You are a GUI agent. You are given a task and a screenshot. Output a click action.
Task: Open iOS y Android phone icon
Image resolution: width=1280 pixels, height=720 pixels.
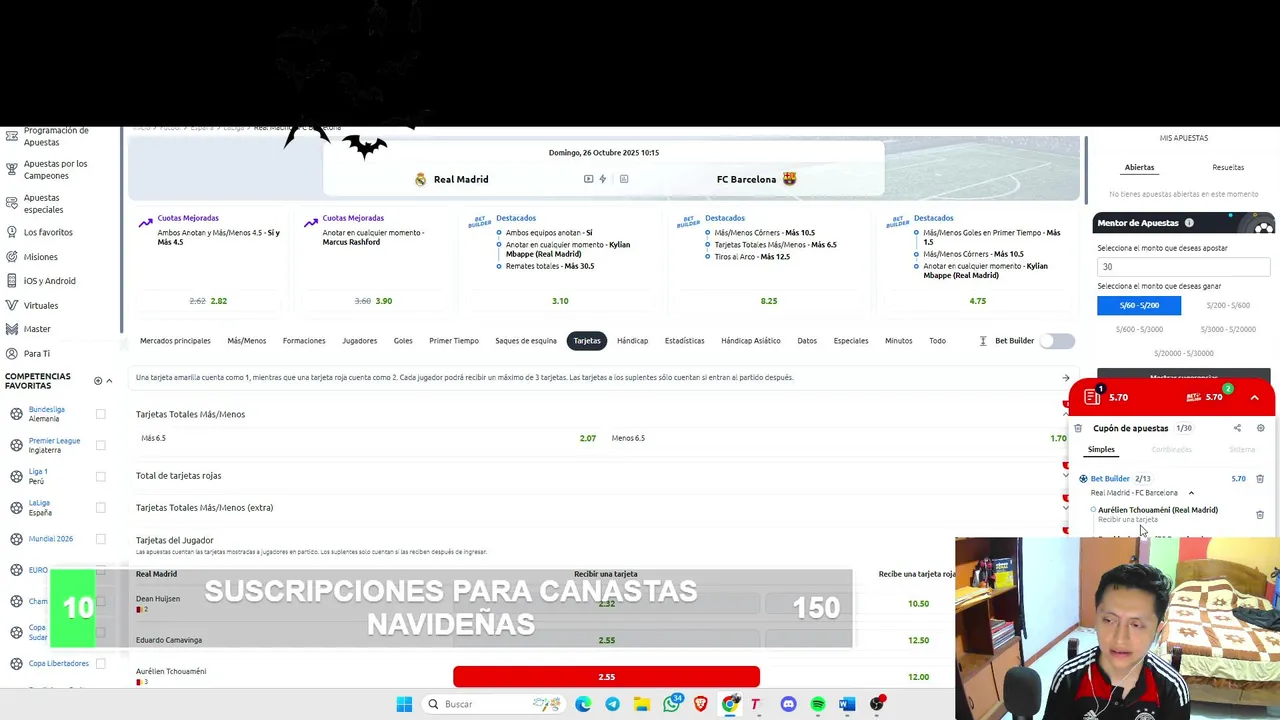[x=12, y=281]
